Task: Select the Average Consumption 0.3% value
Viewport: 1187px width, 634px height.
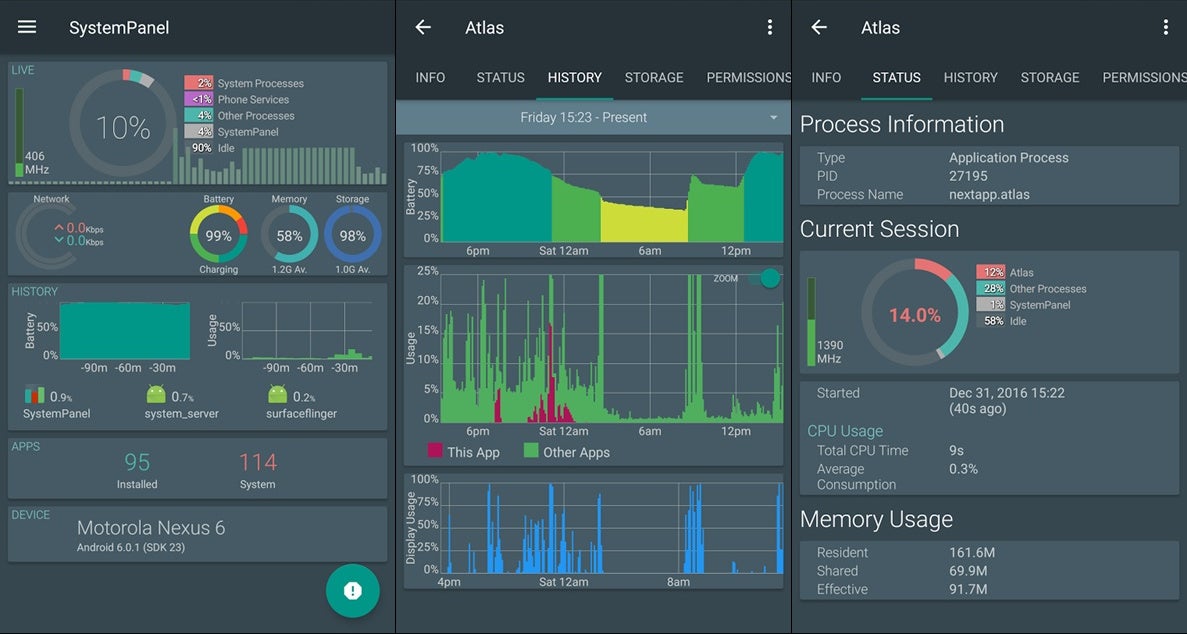Action: point(964,469)
